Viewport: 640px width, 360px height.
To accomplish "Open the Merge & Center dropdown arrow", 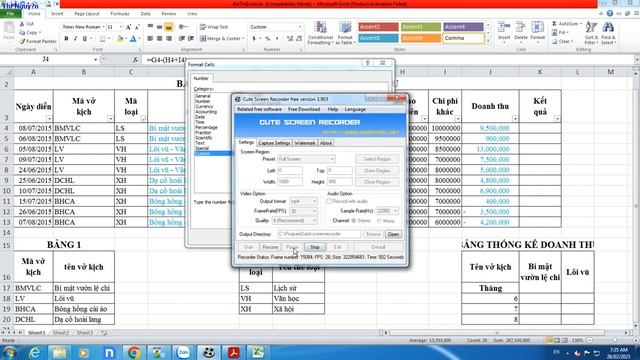I will click(243, 39).
